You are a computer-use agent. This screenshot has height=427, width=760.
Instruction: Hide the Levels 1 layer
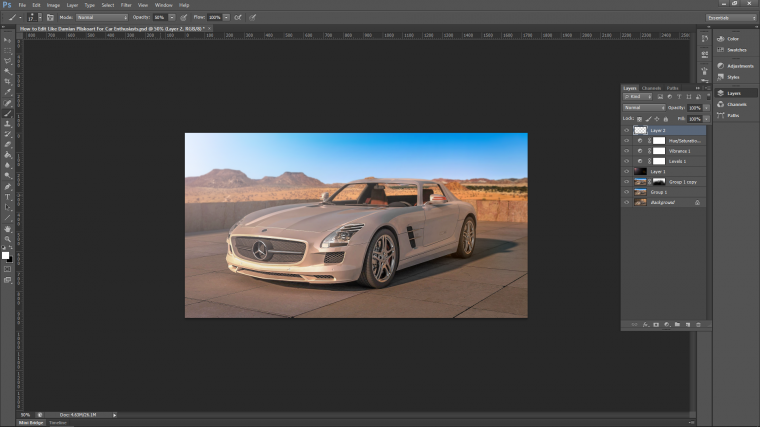627,161
